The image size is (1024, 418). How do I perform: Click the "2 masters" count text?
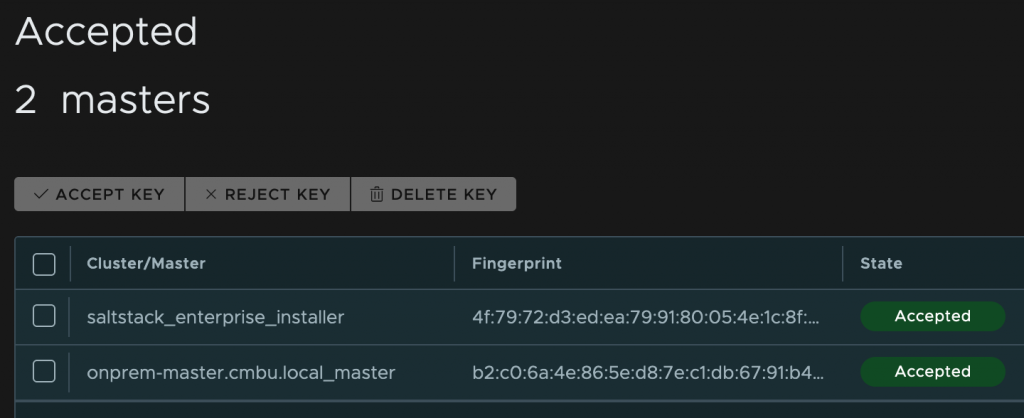(x=112, y=100)
